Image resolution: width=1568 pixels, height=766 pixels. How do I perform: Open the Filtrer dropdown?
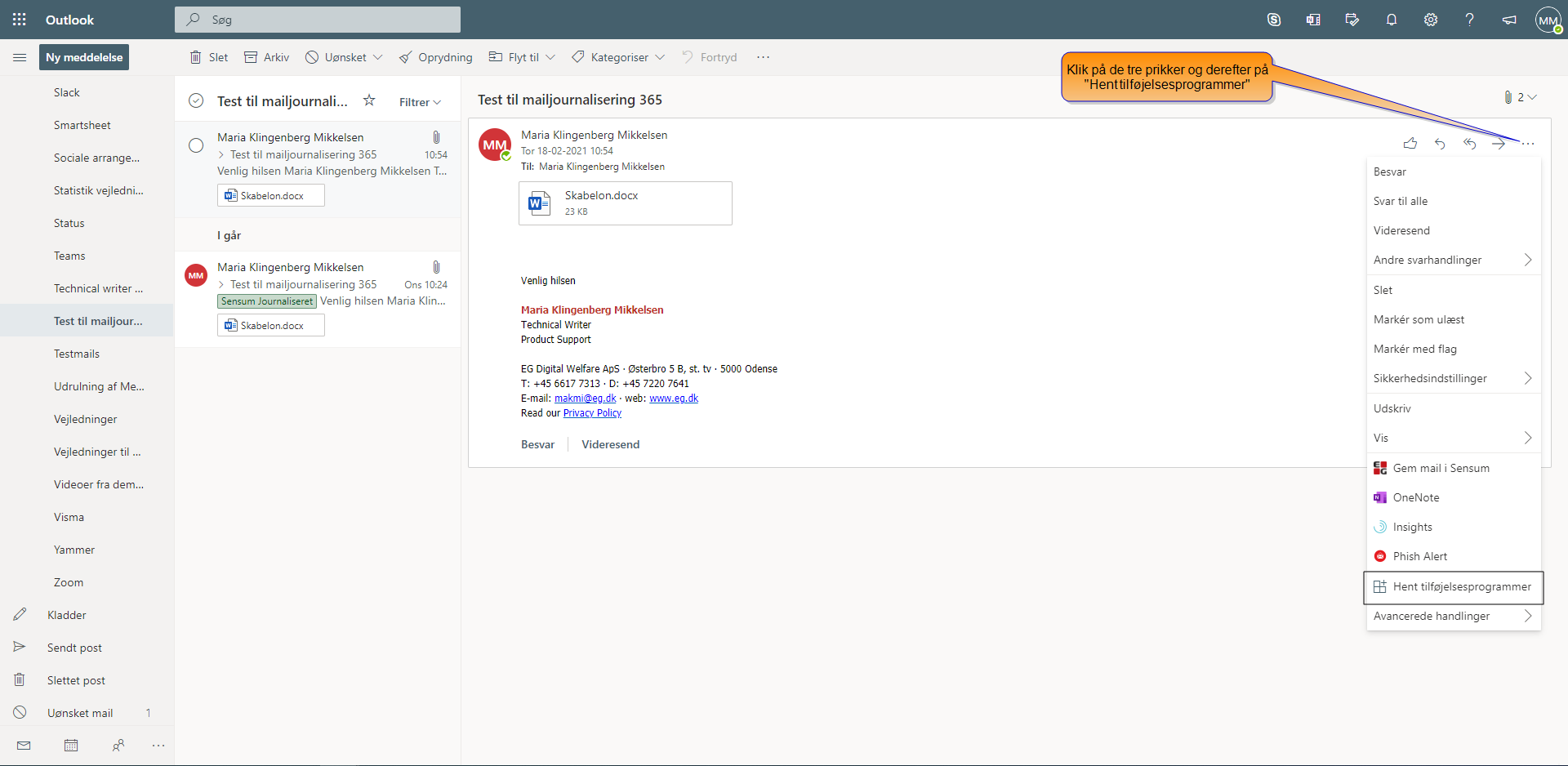[x=420, y=101]
